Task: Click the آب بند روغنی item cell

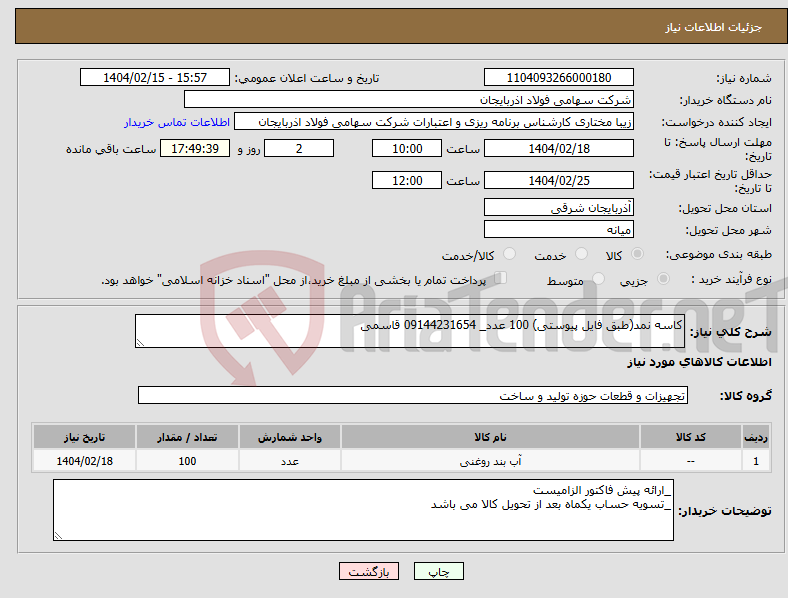Action: pyautogui.click(x=490, y=461)
